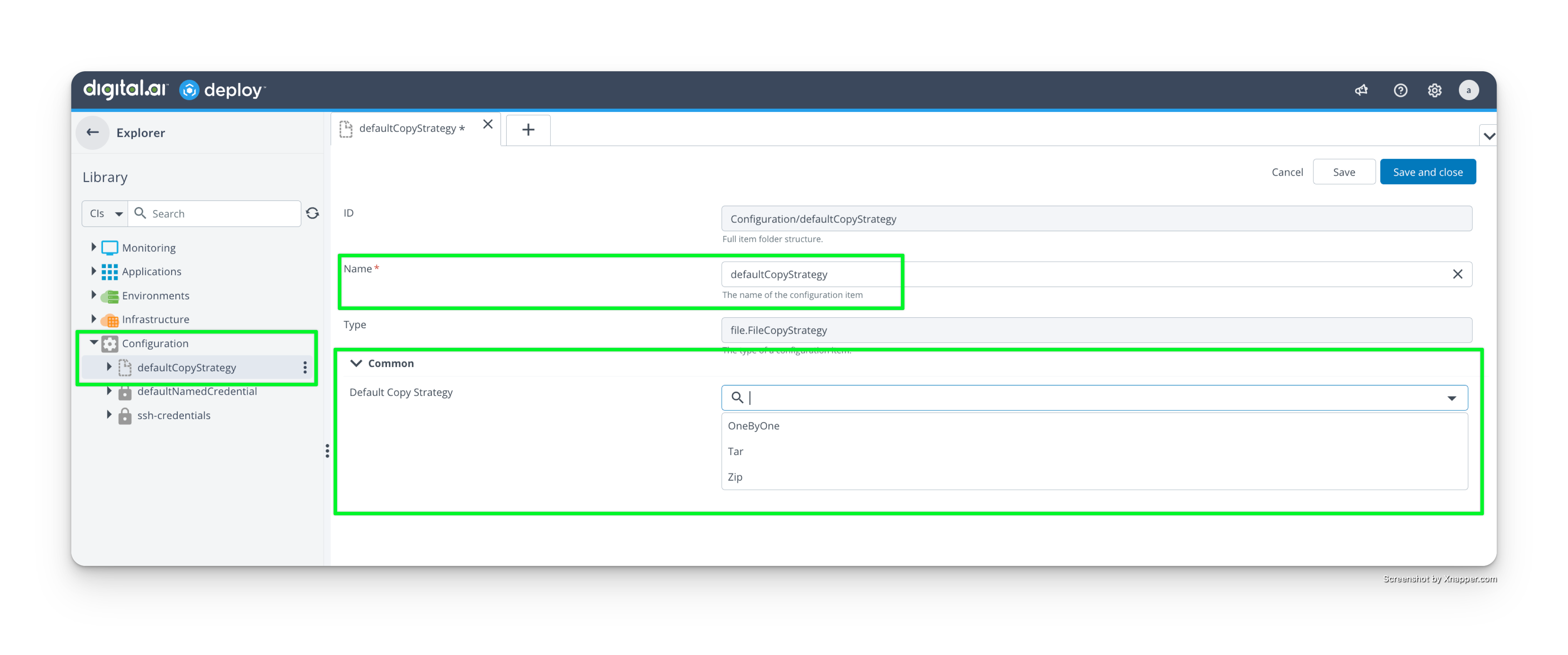The image size is (1568, 655).
Task: Open defaultCopyStrategy three-dot context menu
Action: [x=305, y=367]
